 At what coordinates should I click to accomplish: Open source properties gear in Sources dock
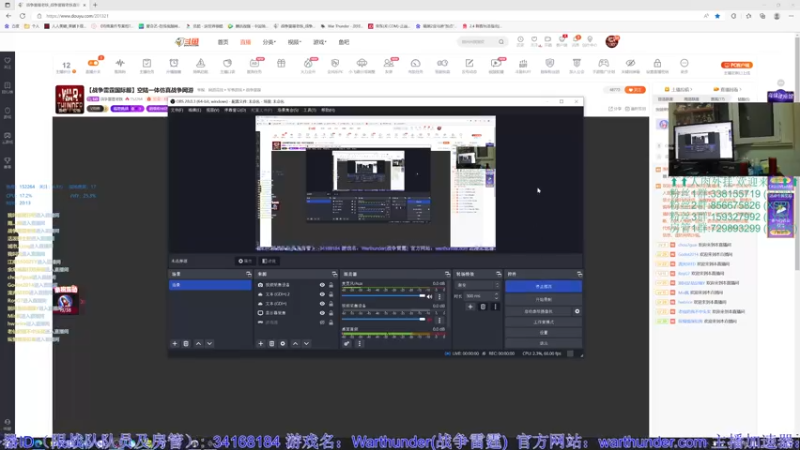(x=283, y=344)
